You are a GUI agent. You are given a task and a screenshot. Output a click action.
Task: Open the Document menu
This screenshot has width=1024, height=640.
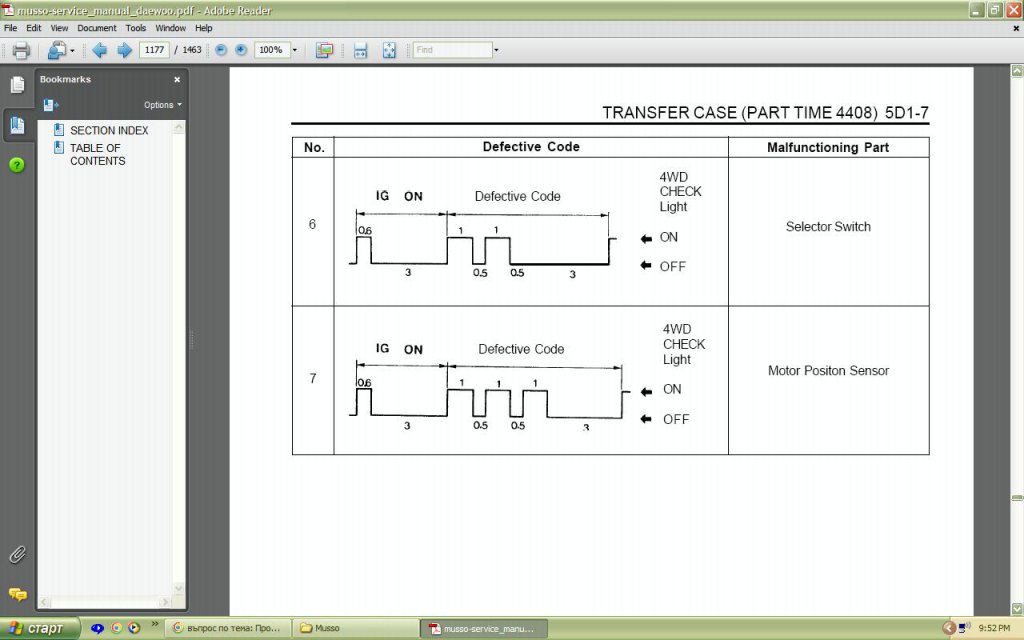tap(97, 29)
